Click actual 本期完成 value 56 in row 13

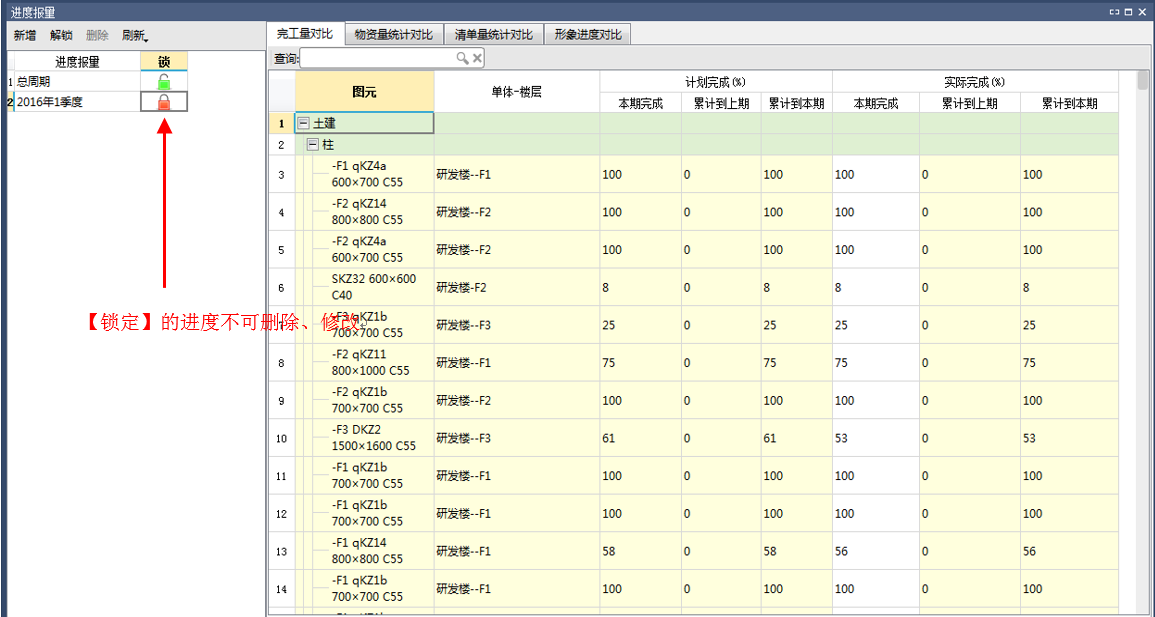876,551
